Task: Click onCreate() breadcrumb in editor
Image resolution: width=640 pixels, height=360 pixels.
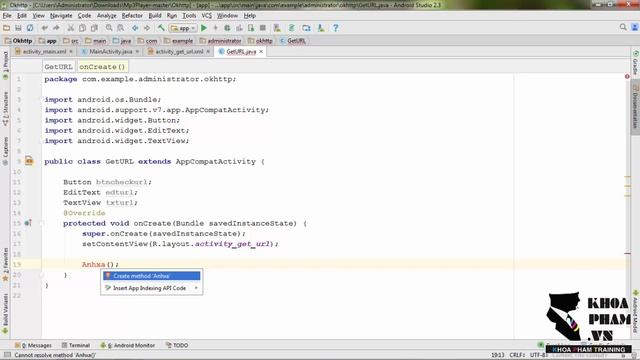Action: tap(102, 67)
